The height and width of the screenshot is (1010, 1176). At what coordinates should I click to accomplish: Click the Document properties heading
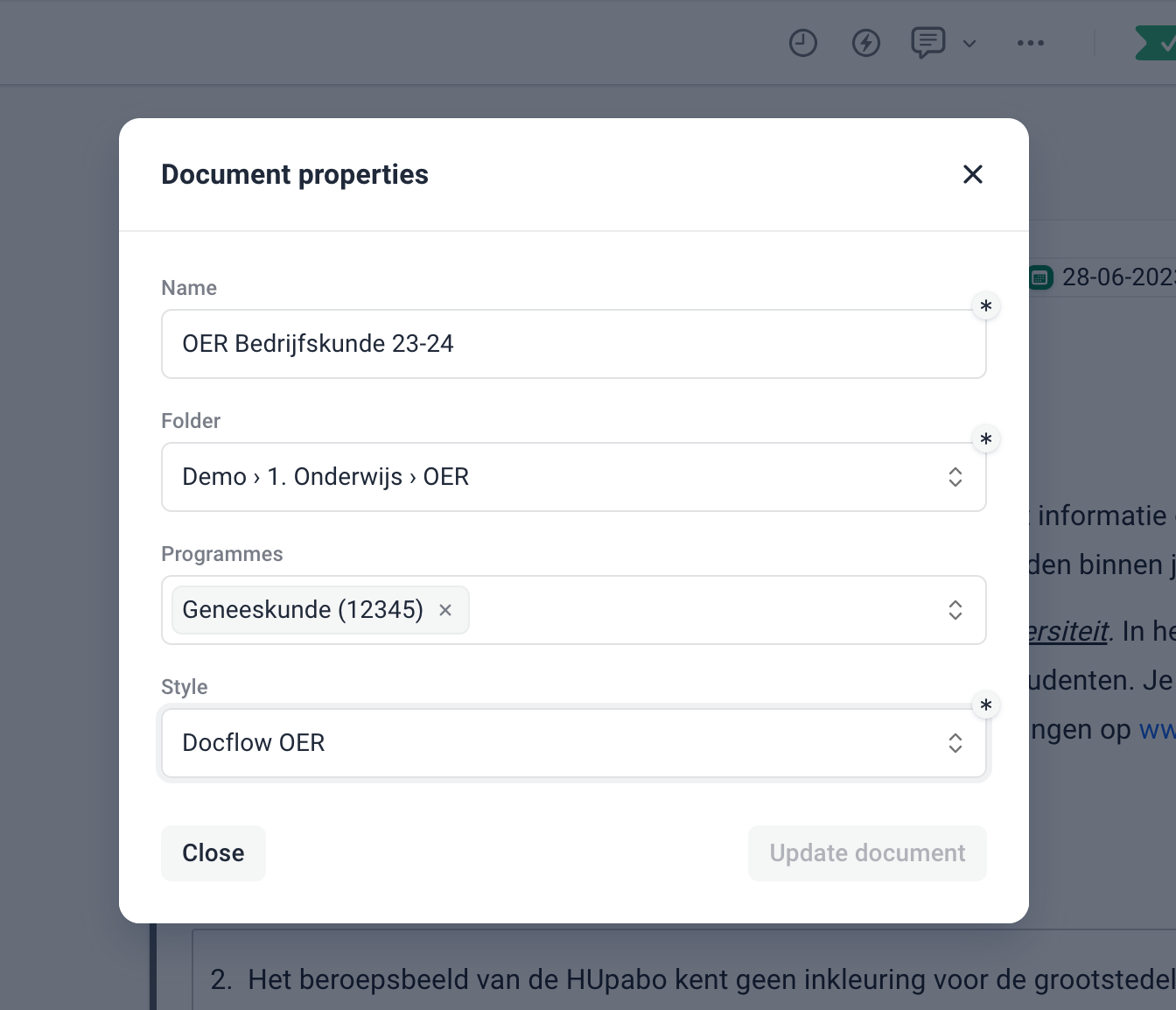pos(295,174)
